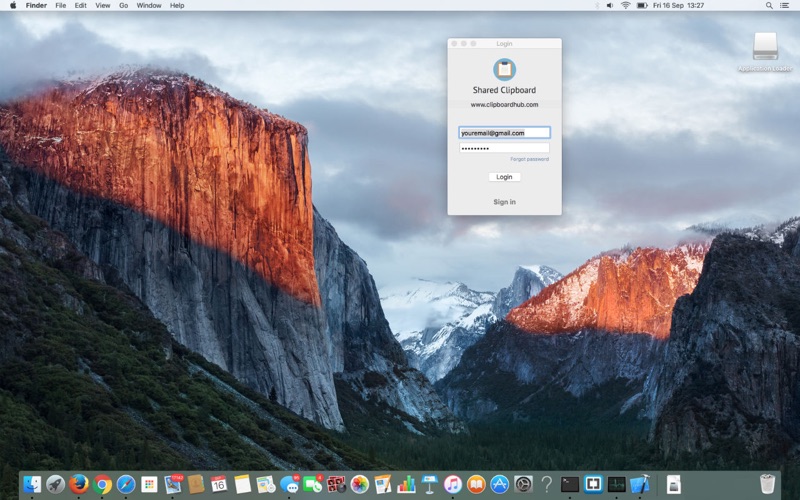The image size is (800, 500).
Task: Click the Bluetooth menu bar icon
Action: coord(596,6)
